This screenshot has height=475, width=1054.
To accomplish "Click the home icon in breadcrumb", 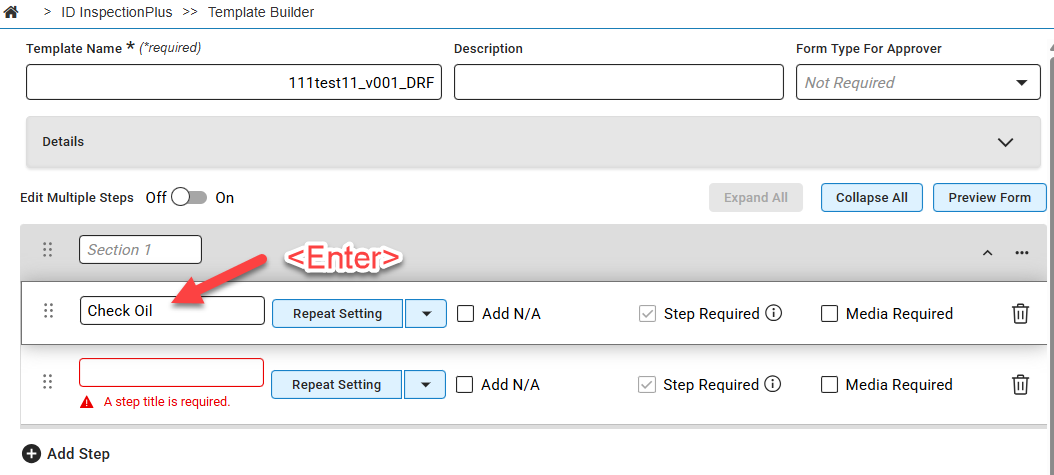I will [x=12, y=12].
